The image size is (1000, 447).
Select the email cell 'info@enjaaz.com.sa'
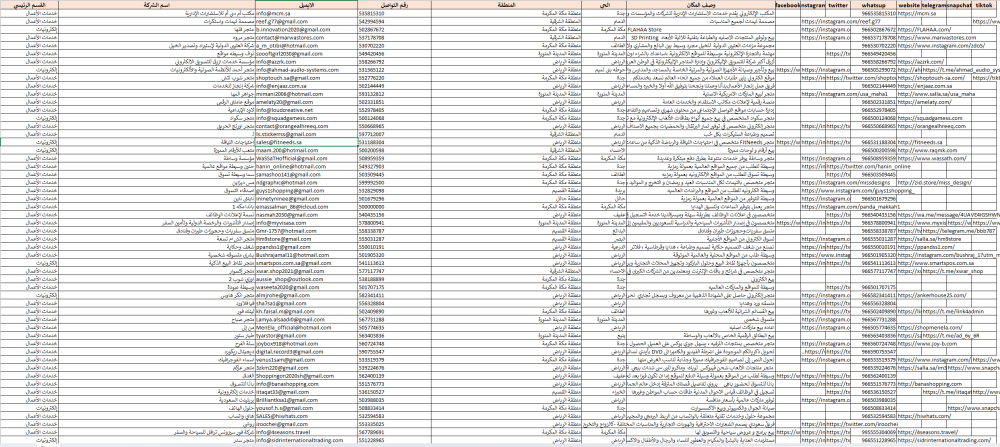(x=306, y=86)
